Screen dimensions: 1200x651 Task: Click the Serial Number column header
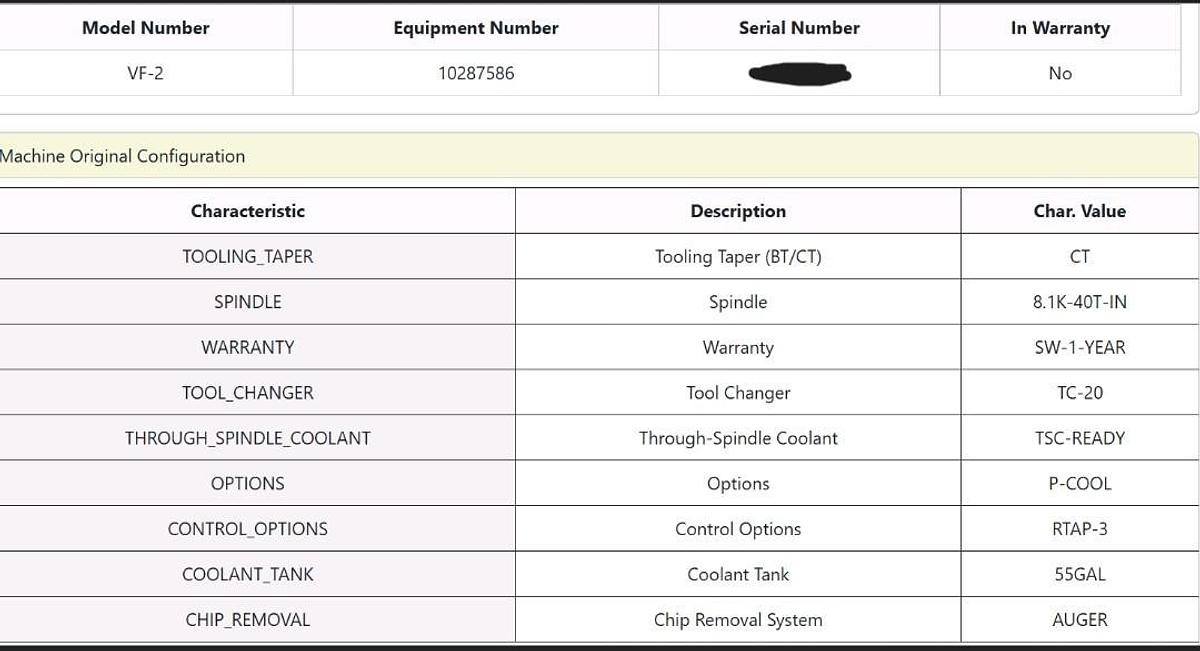[x=799, y=28]
